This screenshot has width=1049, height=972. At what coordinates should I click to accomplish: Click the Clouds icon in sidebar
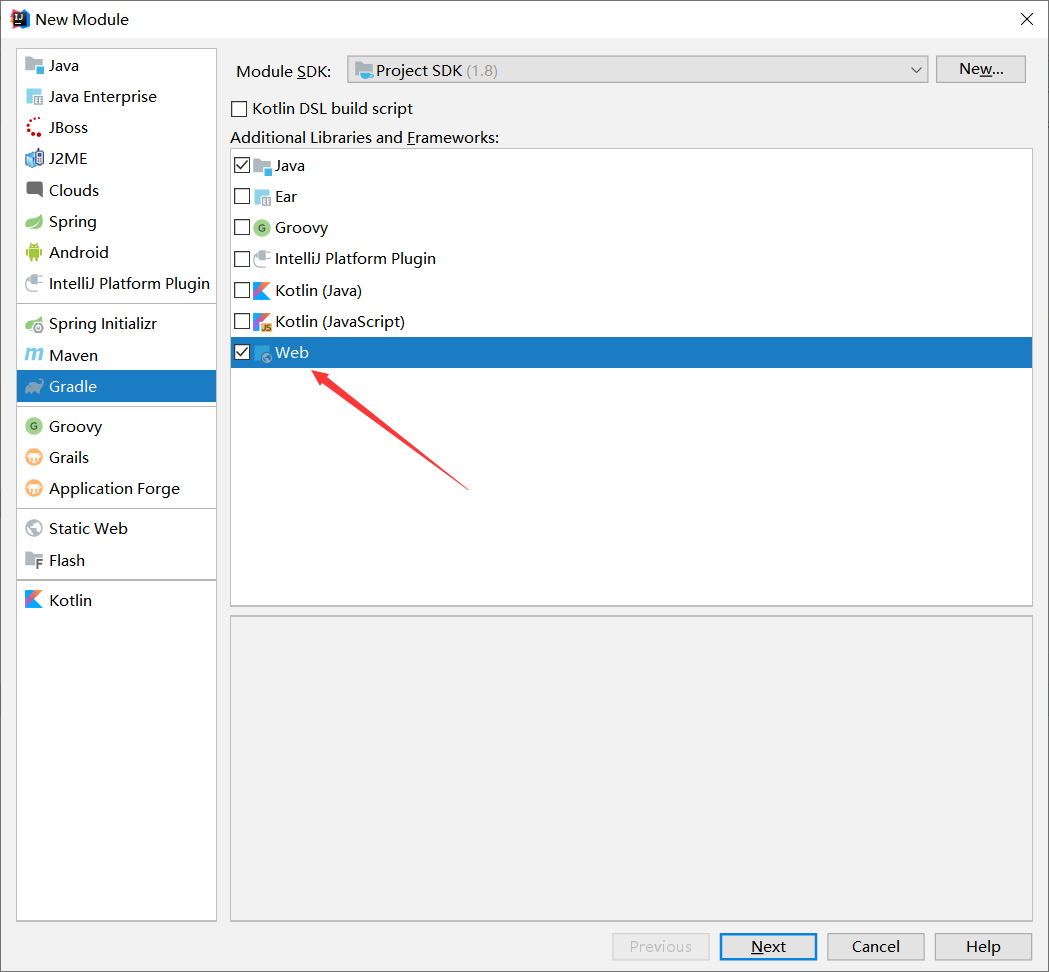coord(34,190)
